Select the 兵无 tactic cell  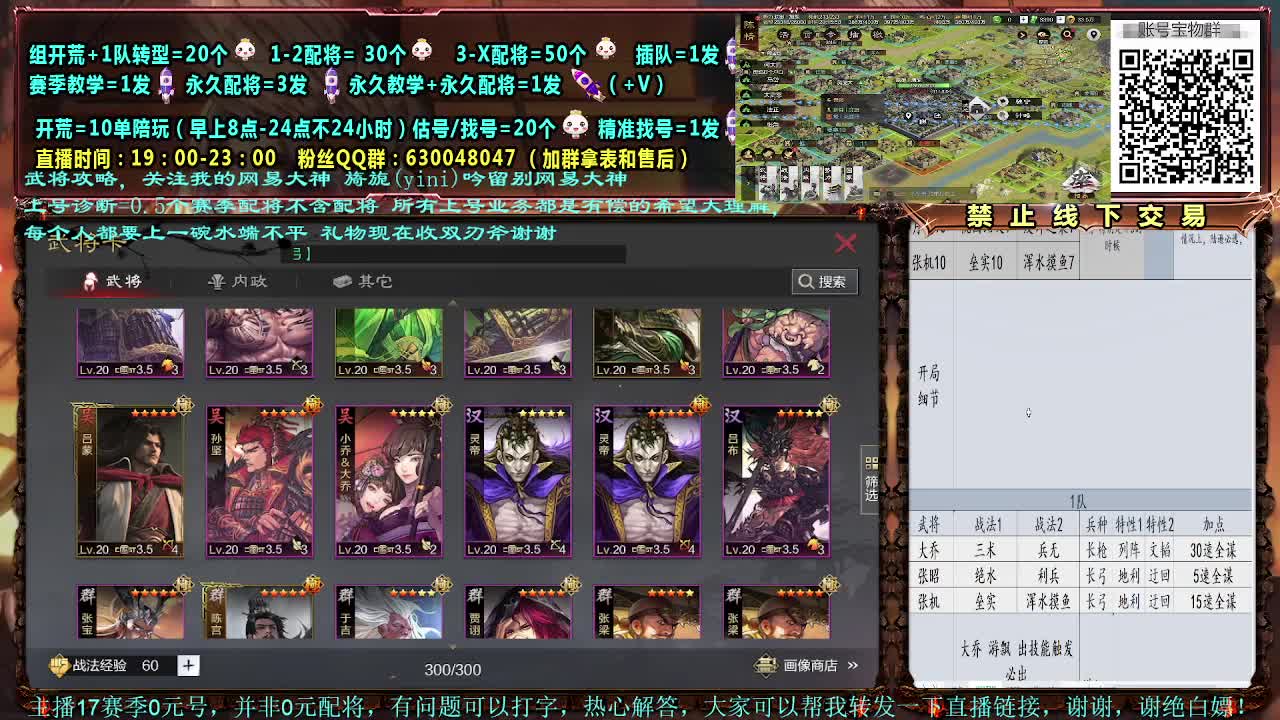point(1048,550)
